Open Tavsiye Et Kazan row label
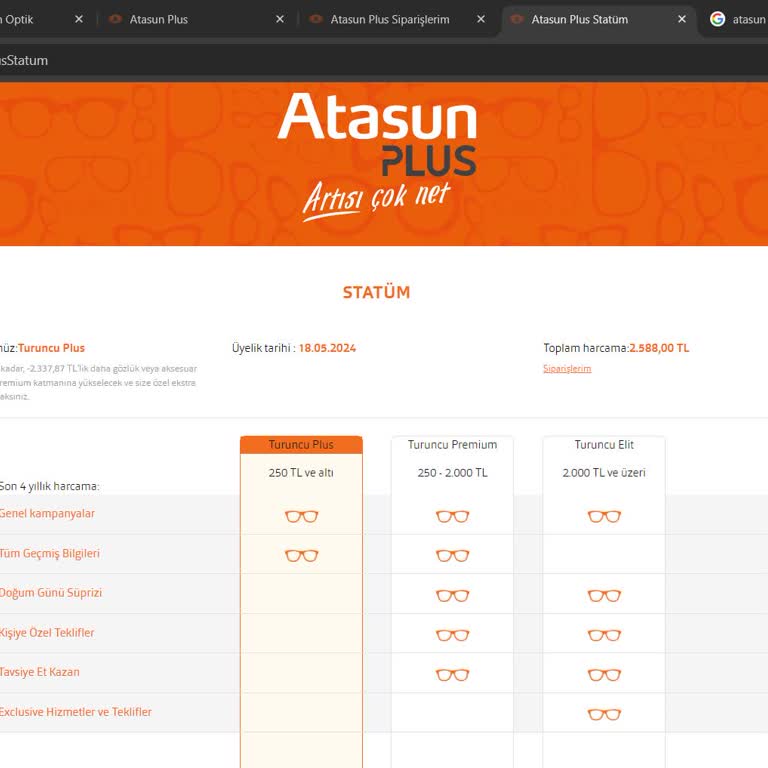The height and width of the screenshot is (768, 768). (40, 672)
